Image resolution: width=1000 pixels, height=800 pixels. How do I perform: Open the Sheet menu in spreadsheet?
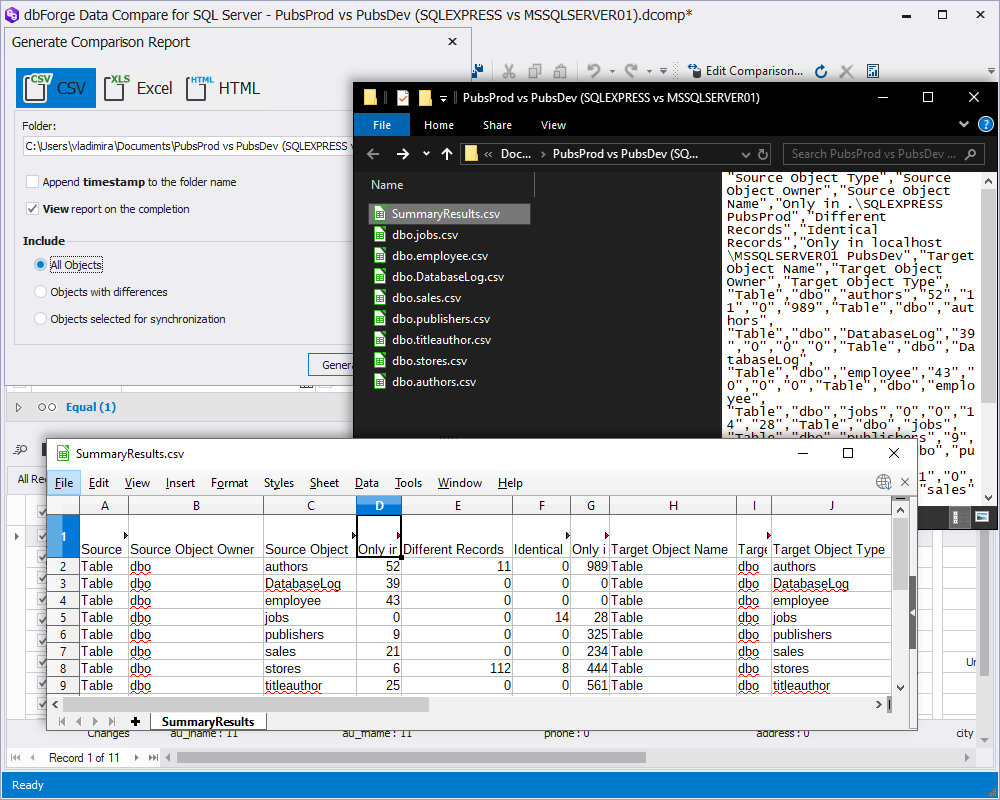click(x=324, y=483)
